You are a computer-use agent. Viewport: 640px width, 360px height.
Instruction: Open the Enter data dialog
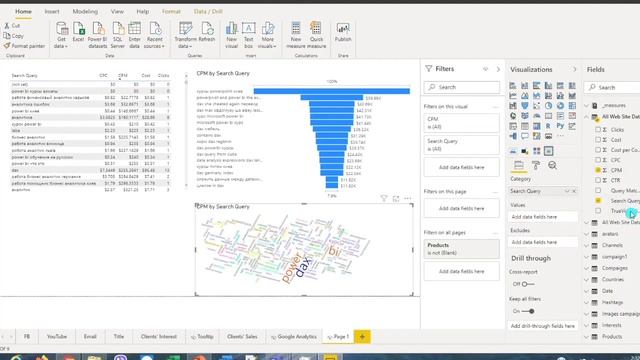tap(134, 35)
